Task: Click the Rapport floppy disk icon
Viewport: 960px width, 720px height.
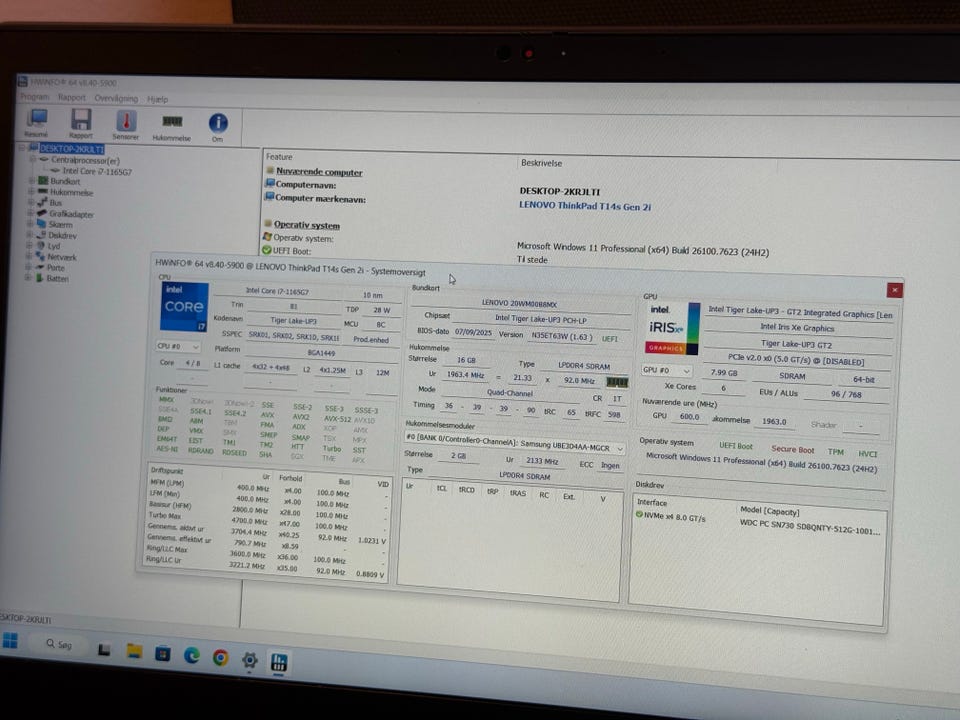Action: click(81, 120)
